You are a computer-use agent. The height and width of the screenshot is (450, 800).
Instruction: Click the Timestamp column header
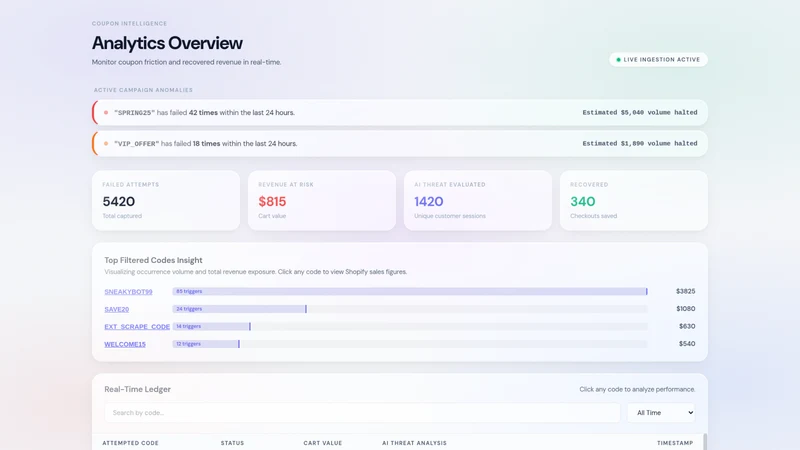[675, 443]
